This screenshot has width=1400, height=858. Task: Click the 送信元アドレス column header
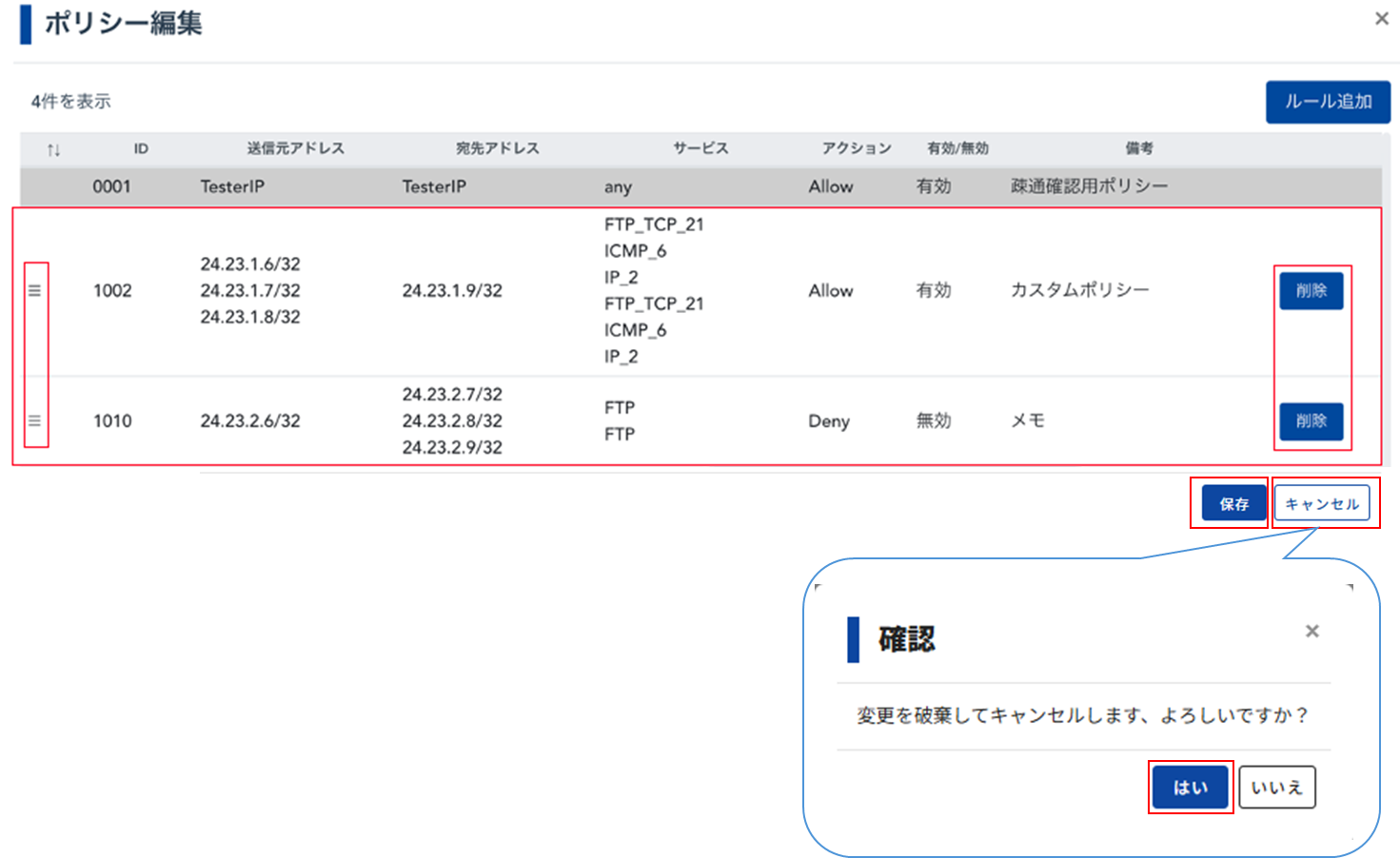(295, 148)
